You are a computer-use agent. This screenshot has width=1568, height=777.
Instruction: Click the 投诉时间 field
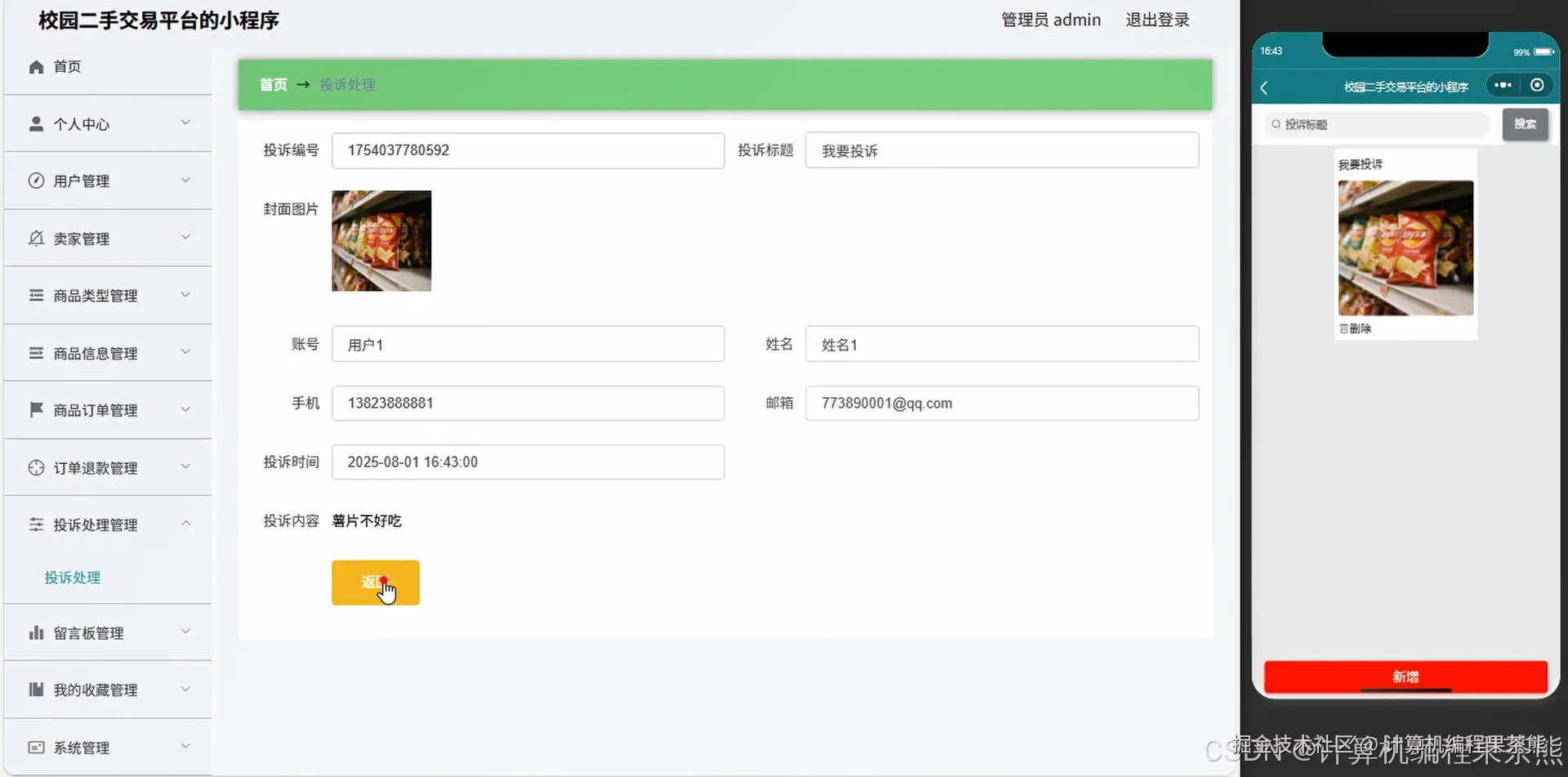pyautogui.click(x=528, y=462)
